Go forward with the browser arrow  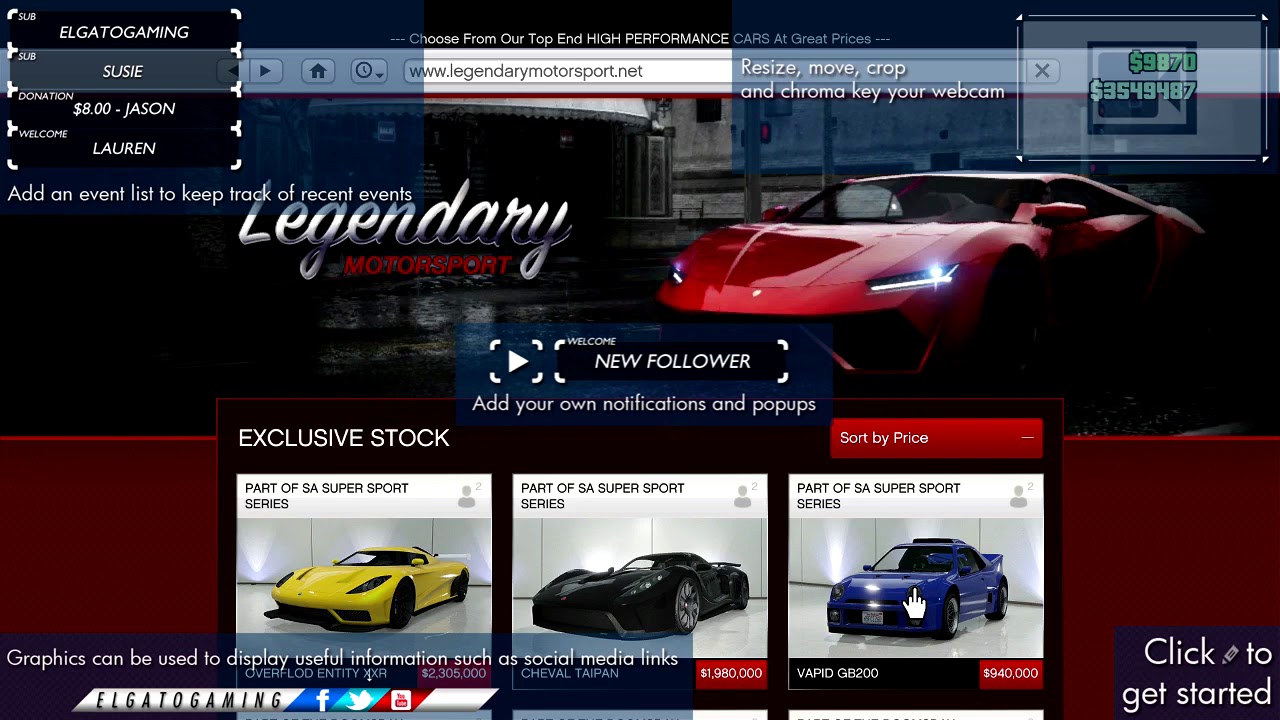point(265,71)
